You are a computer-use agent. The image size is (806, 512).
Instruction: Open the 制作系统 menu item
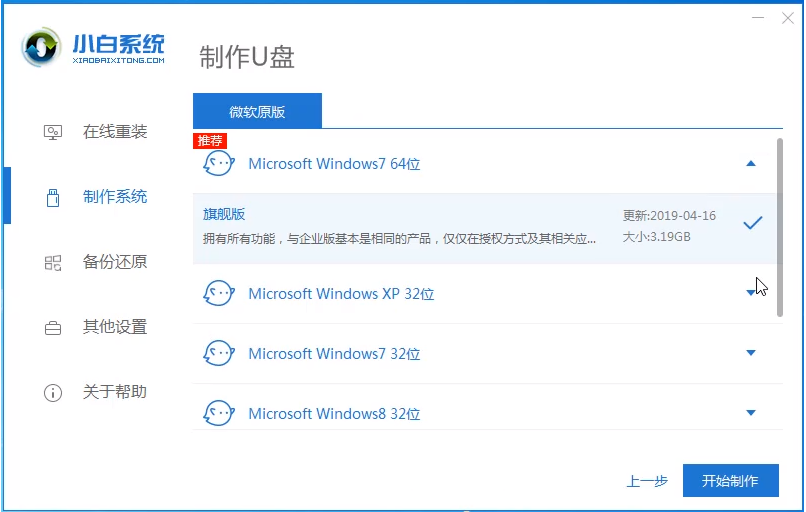115,197
